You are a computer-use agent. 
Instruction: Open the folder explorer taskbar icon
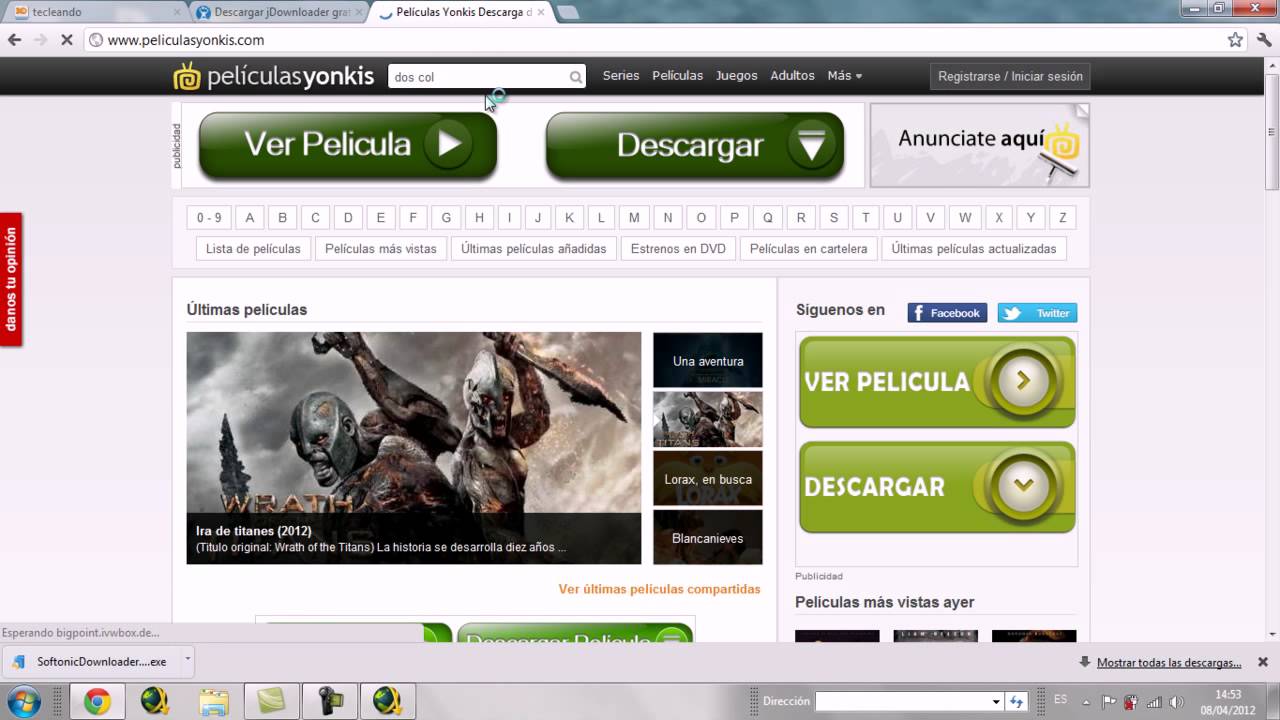pos(213,701)
